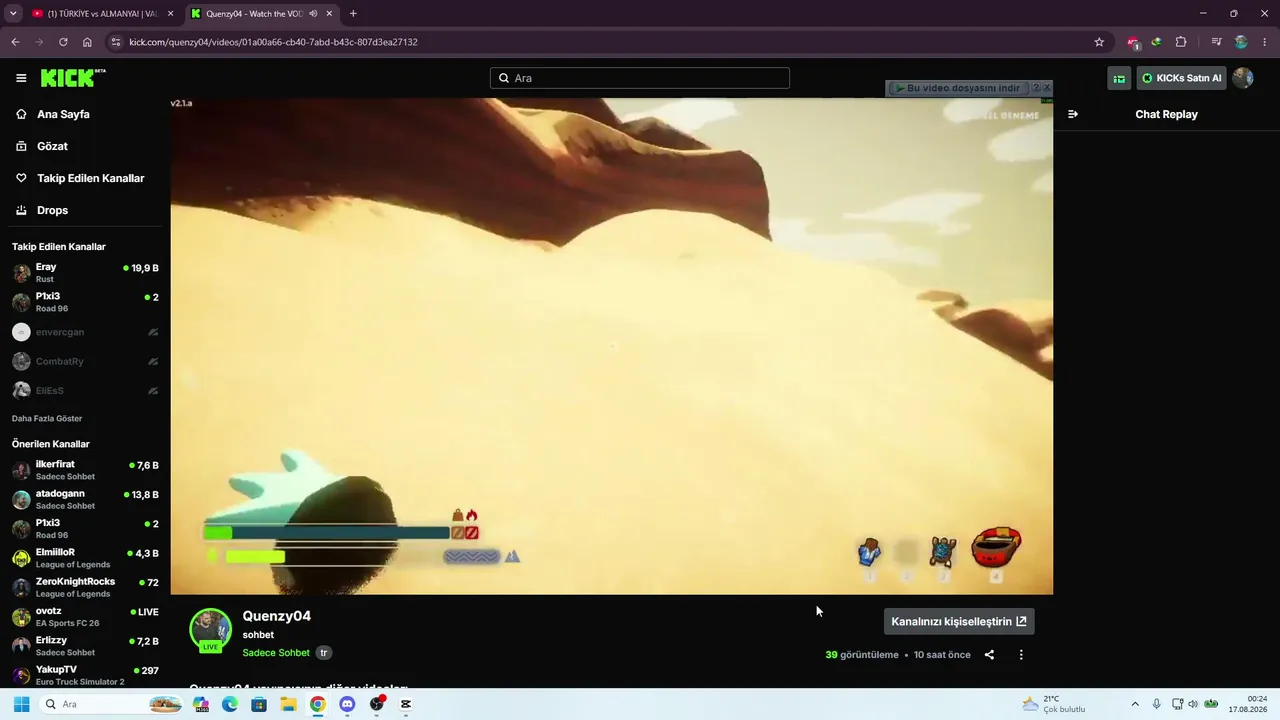Open Erlizzy's recommended channel

point(85,646)
